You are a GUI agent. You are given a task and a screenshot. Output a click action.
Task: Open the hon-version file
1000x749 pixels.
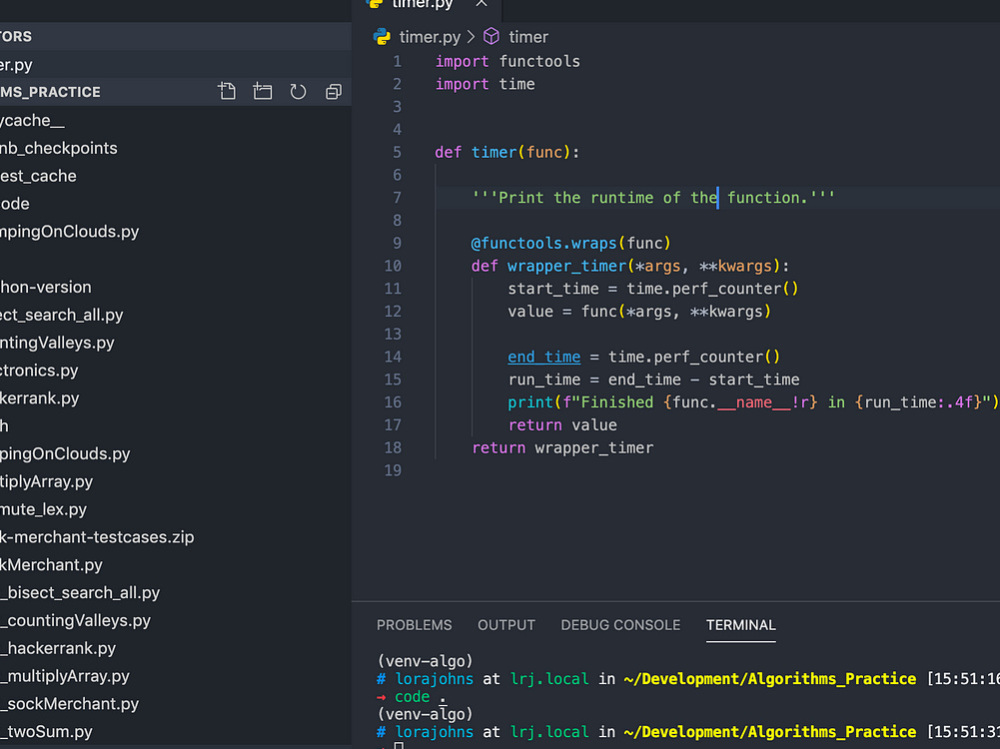[x=175, y=287]
